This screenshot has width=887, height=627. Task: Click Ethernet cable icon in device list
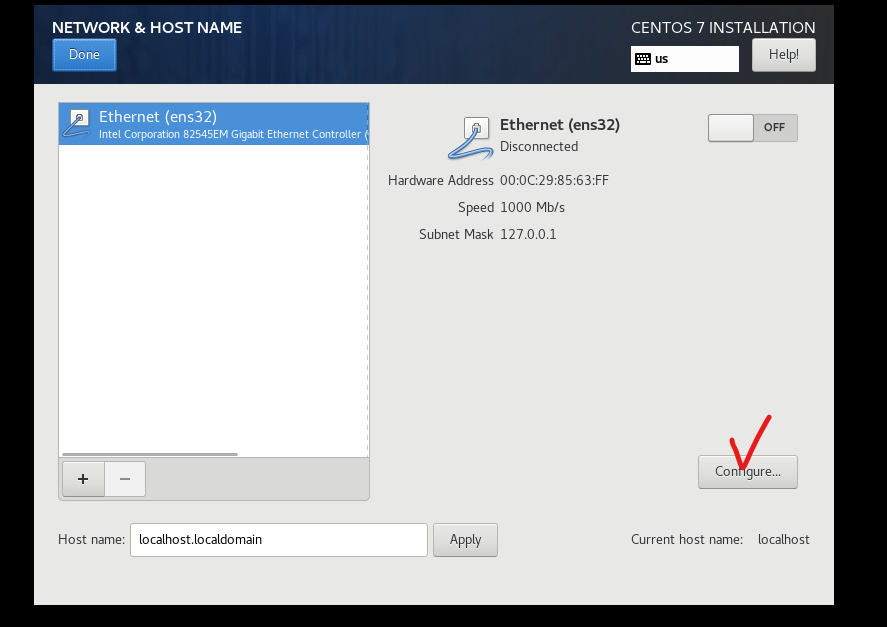(77, 124)
